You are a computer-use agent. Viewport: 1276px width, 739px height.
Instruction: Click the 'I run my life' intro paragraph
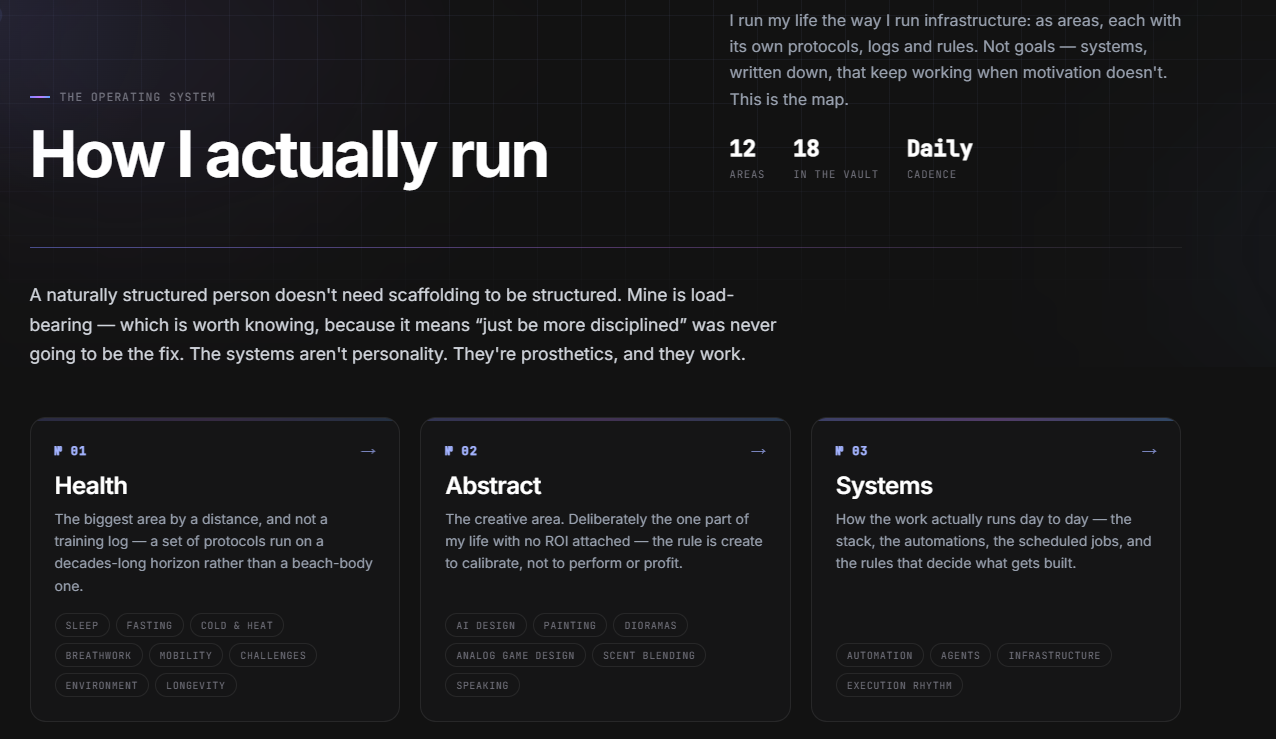[955, 60]
